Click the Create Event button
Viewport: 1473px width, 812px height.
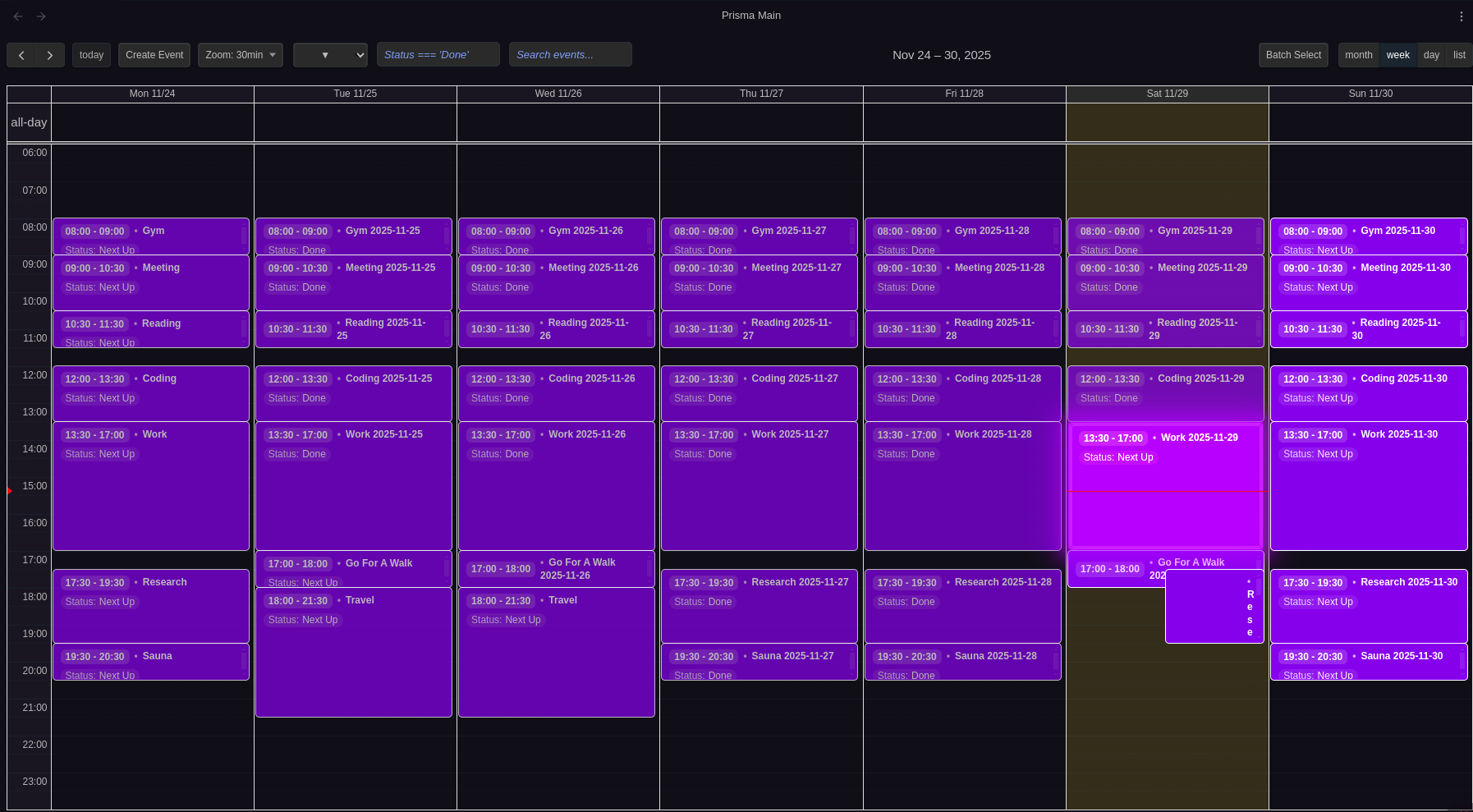click(154, 55)
